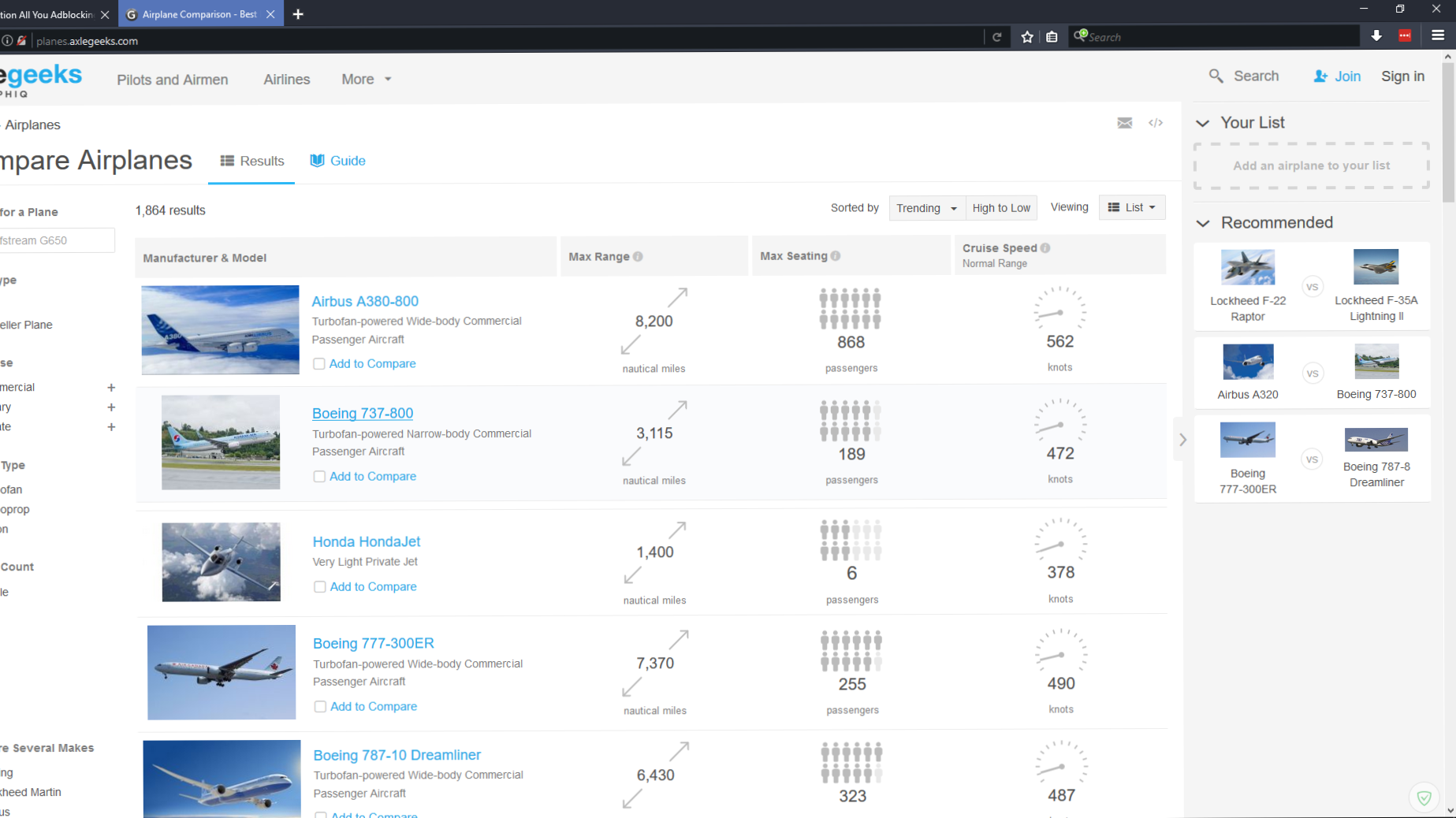This screenshot has width=1456, height=818.
Task: Expand the third plus icon in the filter list
Action: (x=111, y=427)
